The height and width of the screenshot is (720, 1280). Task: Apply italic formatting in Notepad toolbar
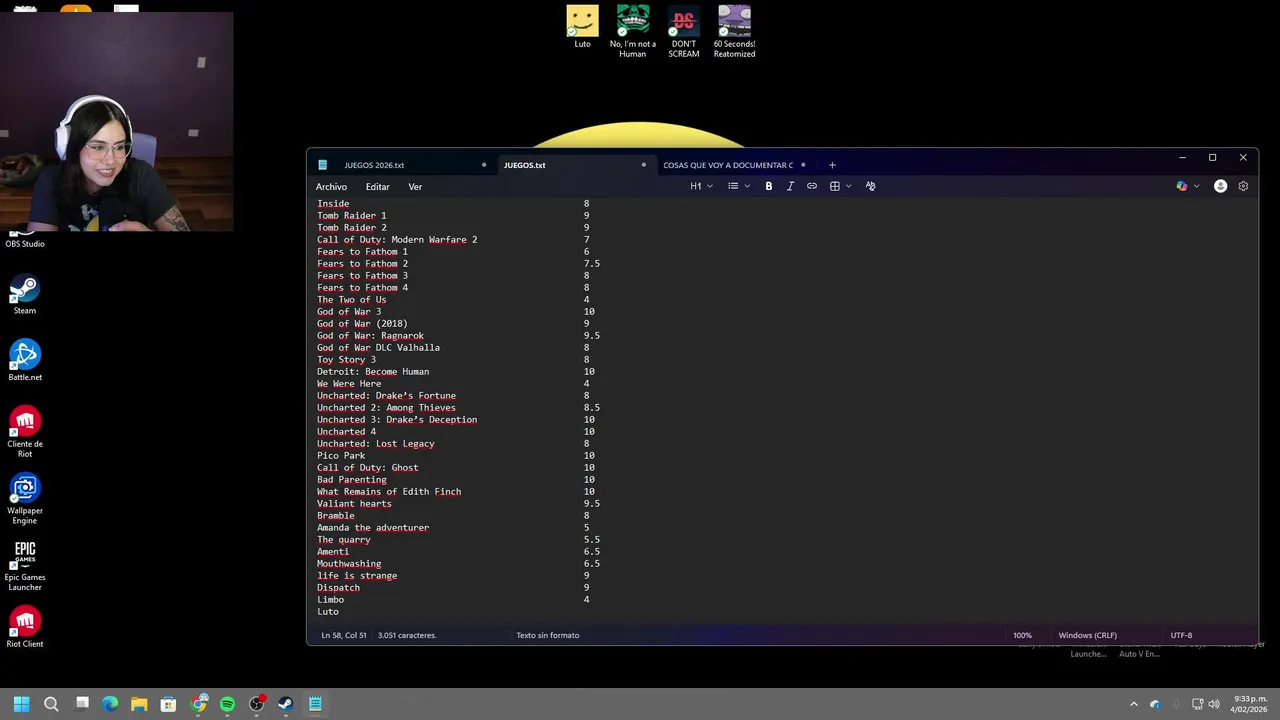click(790, 186)
